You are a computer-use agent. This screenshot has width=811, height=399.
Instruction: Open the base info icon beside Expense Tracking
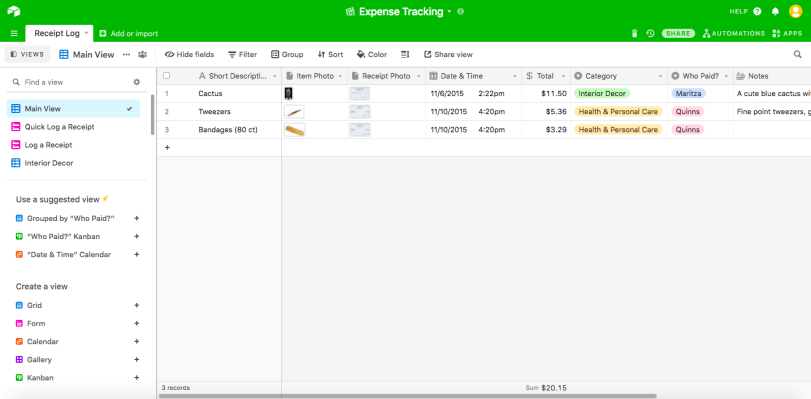tap(461, 11)
